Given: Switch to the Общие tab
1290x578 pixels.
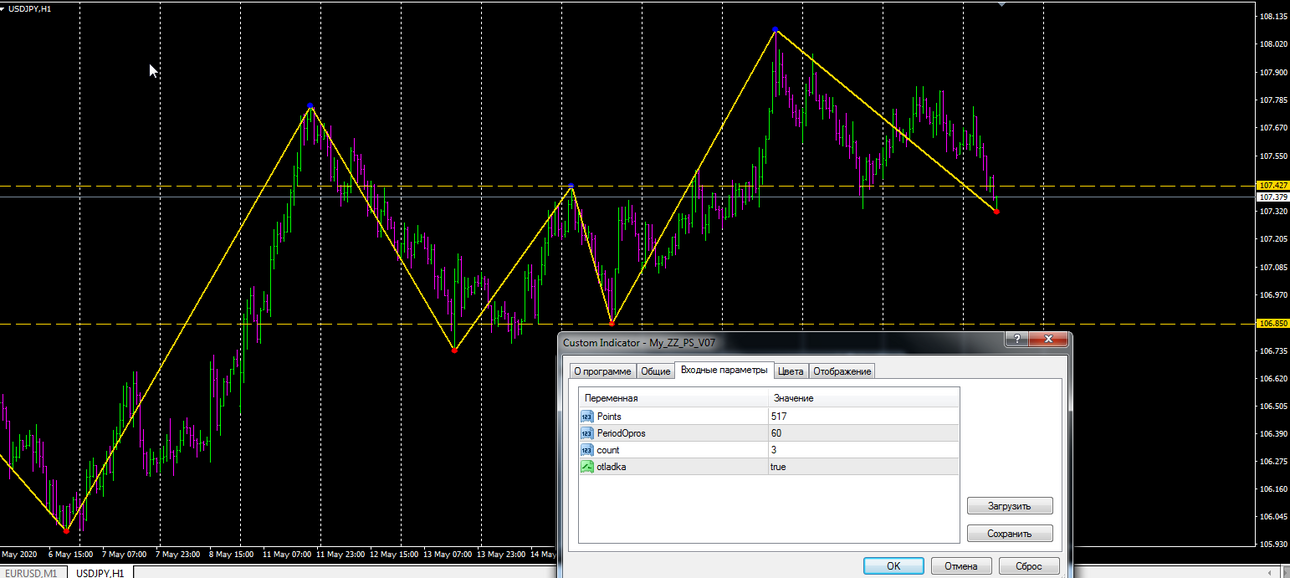Looking at the screenshot, I should click(656, 371).
